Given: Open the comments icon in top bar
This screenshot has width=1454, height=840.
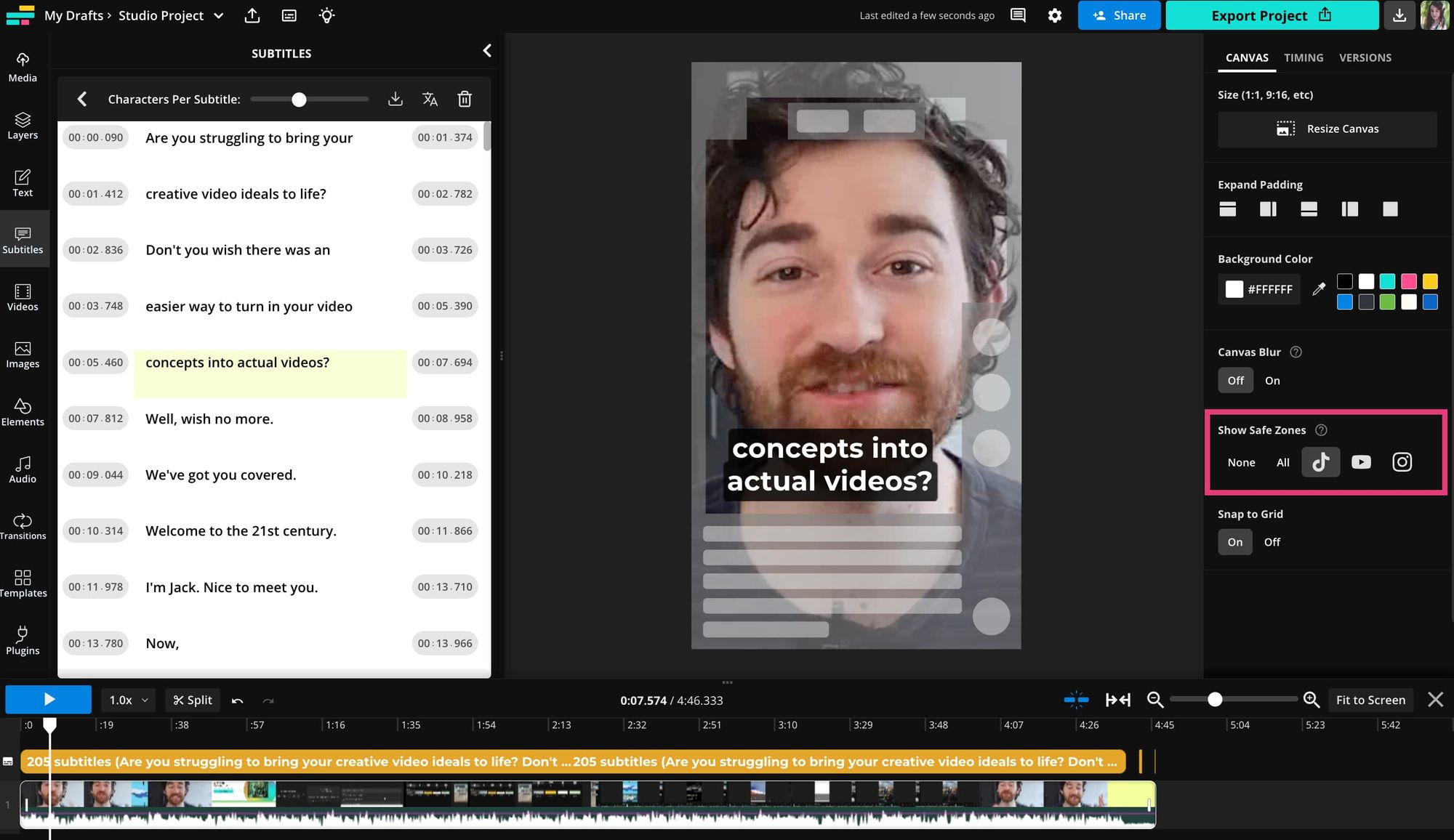Looking at the screenshot, I should coord(1018,15).
